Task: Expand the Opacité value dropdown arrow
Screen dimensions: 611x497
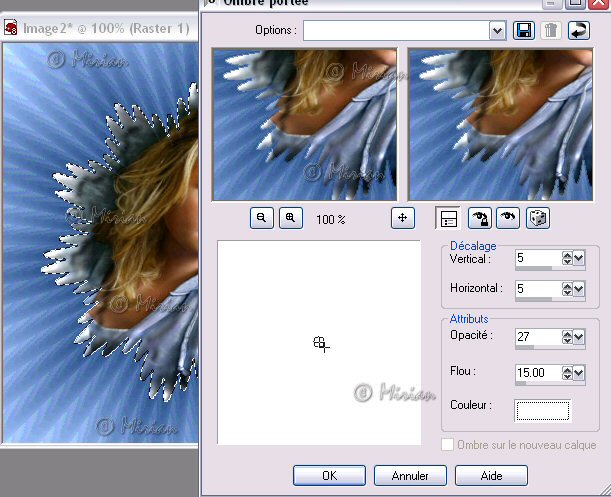Action: pyautogui.click(x=580, y=337)
